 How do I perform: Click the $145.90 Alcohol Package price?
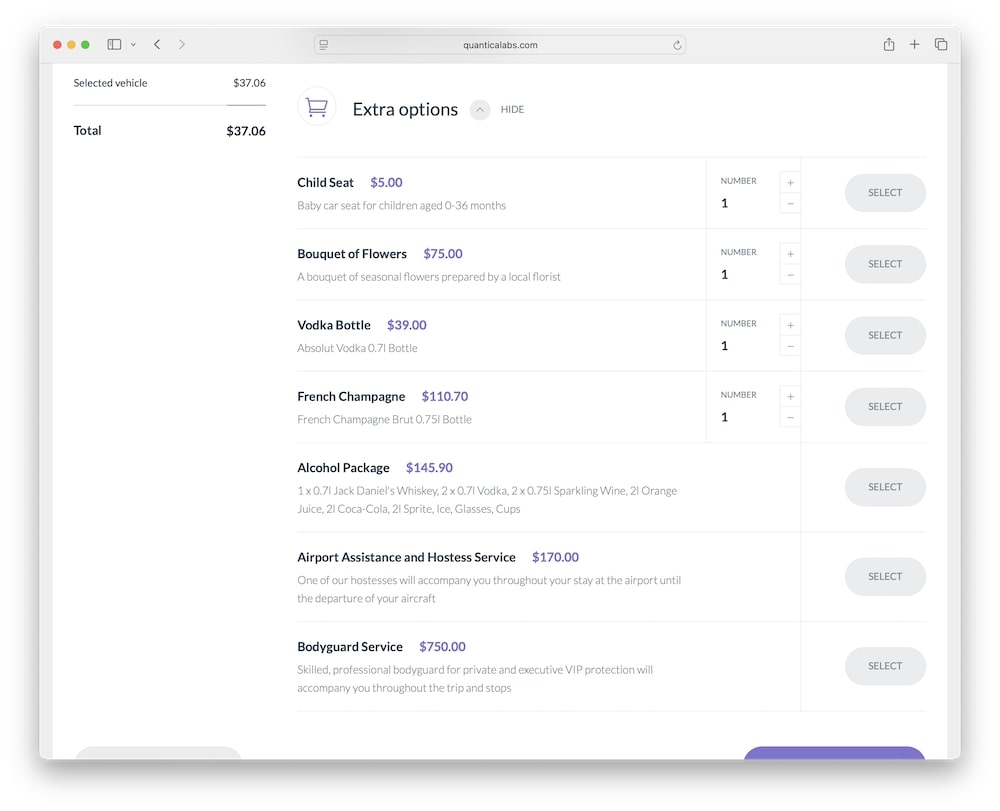coord(429,468)
